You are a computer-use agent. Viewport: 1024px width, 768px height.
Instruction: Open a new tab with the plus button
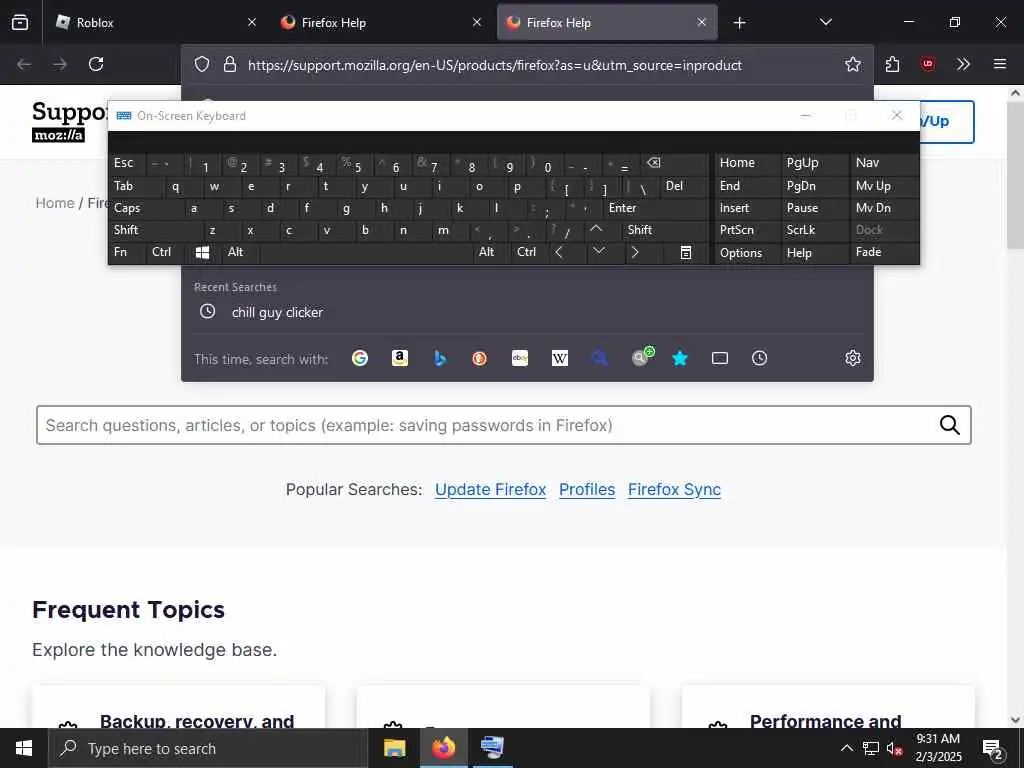coord(739,23)
